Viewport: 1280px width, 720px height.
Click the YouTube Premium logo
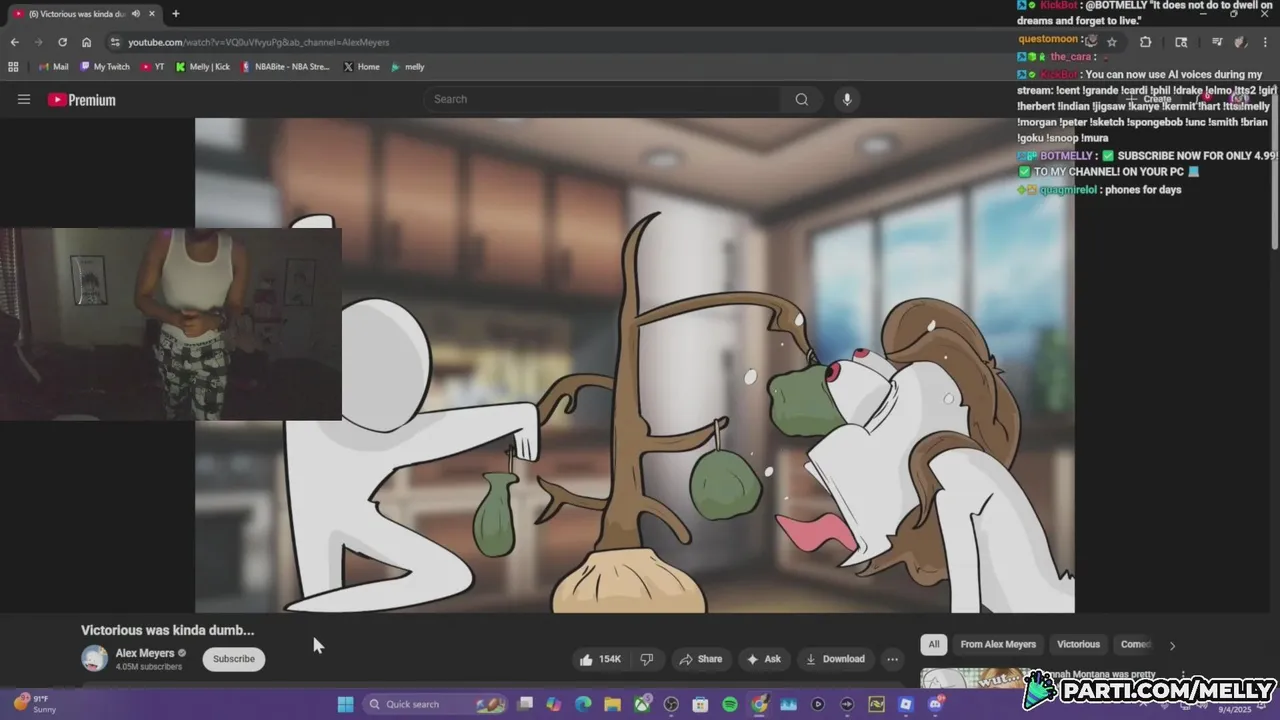coord(82,100)
